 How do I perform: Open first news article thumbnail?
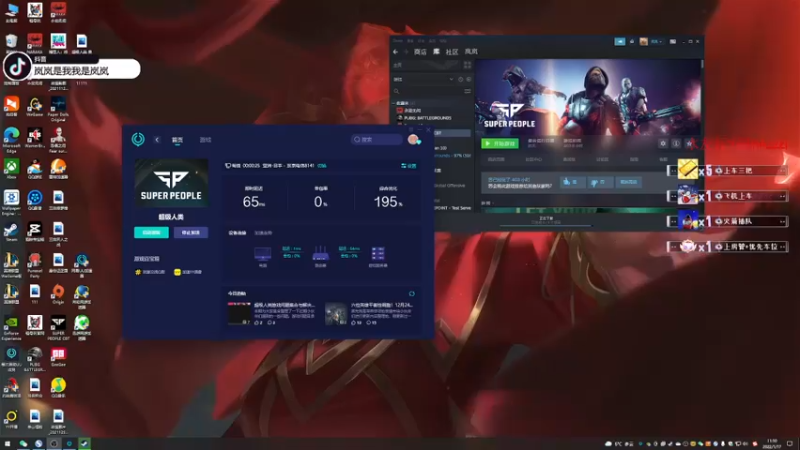pos(239,313)
